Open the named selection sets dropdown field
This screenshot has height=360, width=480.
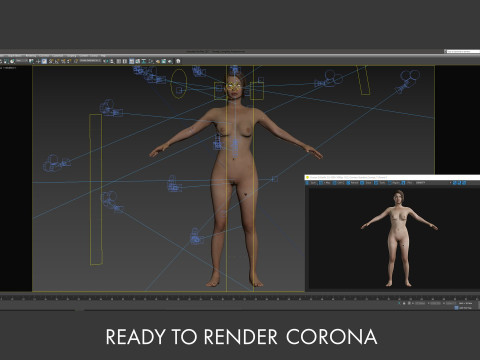coord(90,61)
